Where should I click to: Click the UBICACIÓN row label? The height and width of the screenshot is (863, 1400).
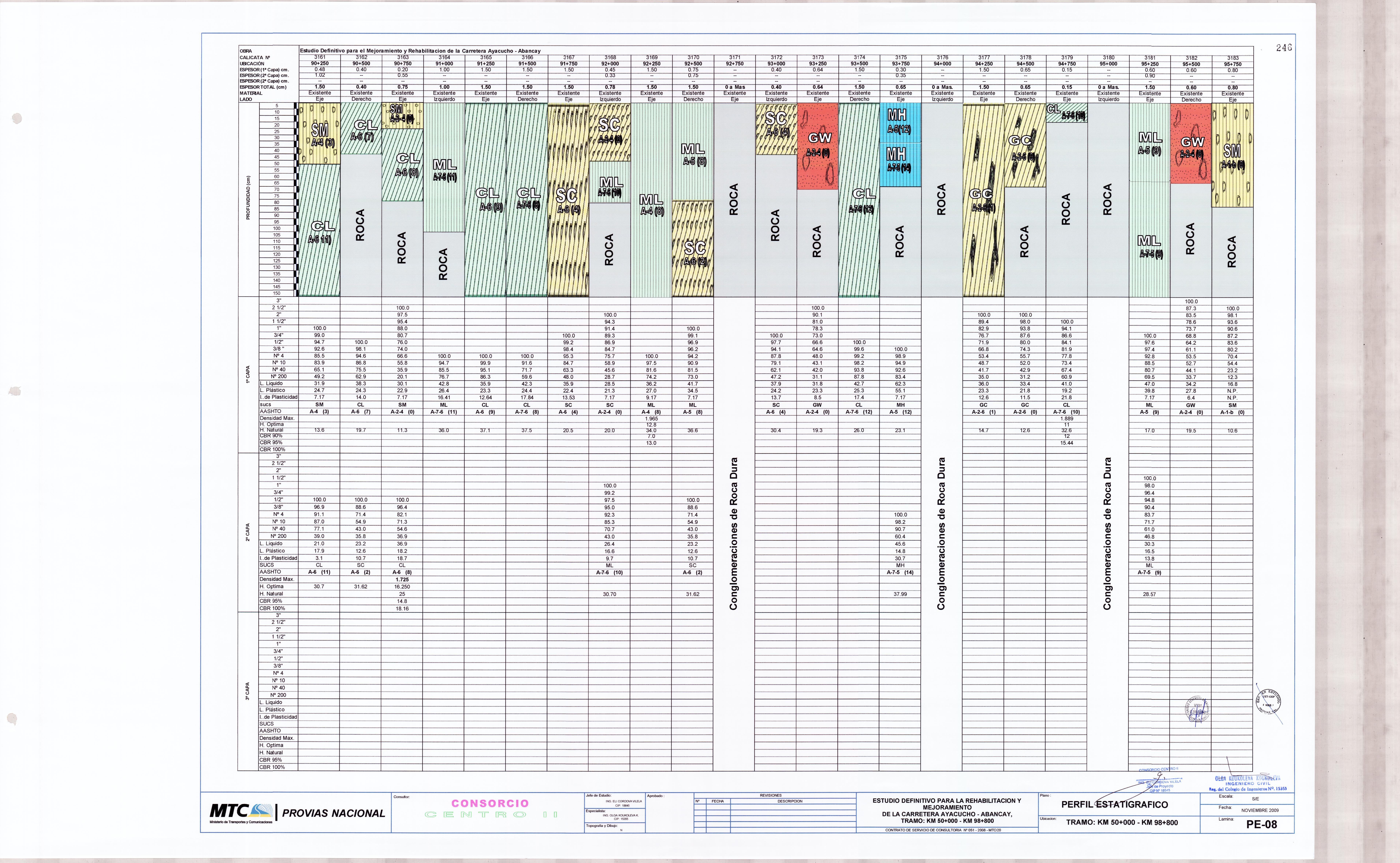[x=252, y=64]
